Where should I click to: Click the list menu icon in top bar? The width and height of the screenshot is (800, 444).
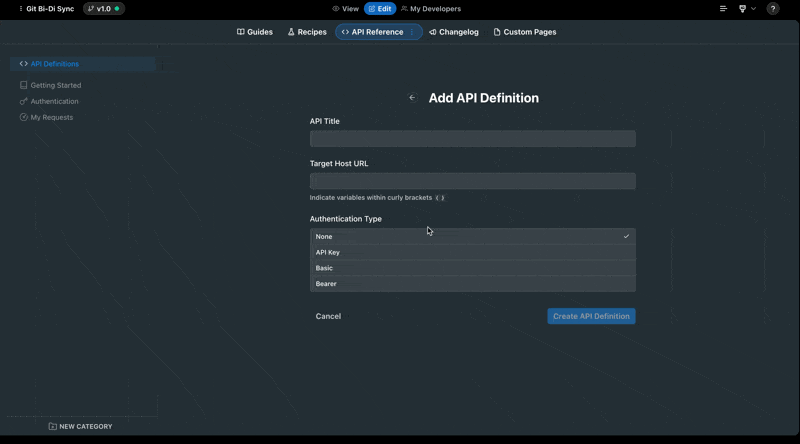723,9
